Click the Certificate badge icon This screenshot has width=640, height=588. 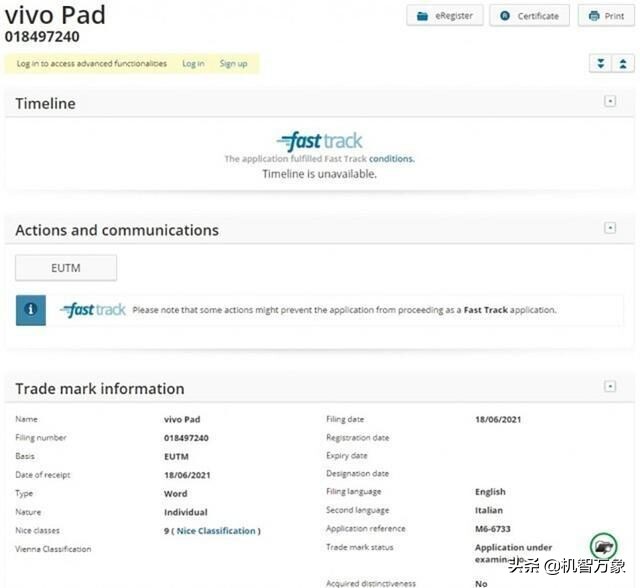pos(505,16)
